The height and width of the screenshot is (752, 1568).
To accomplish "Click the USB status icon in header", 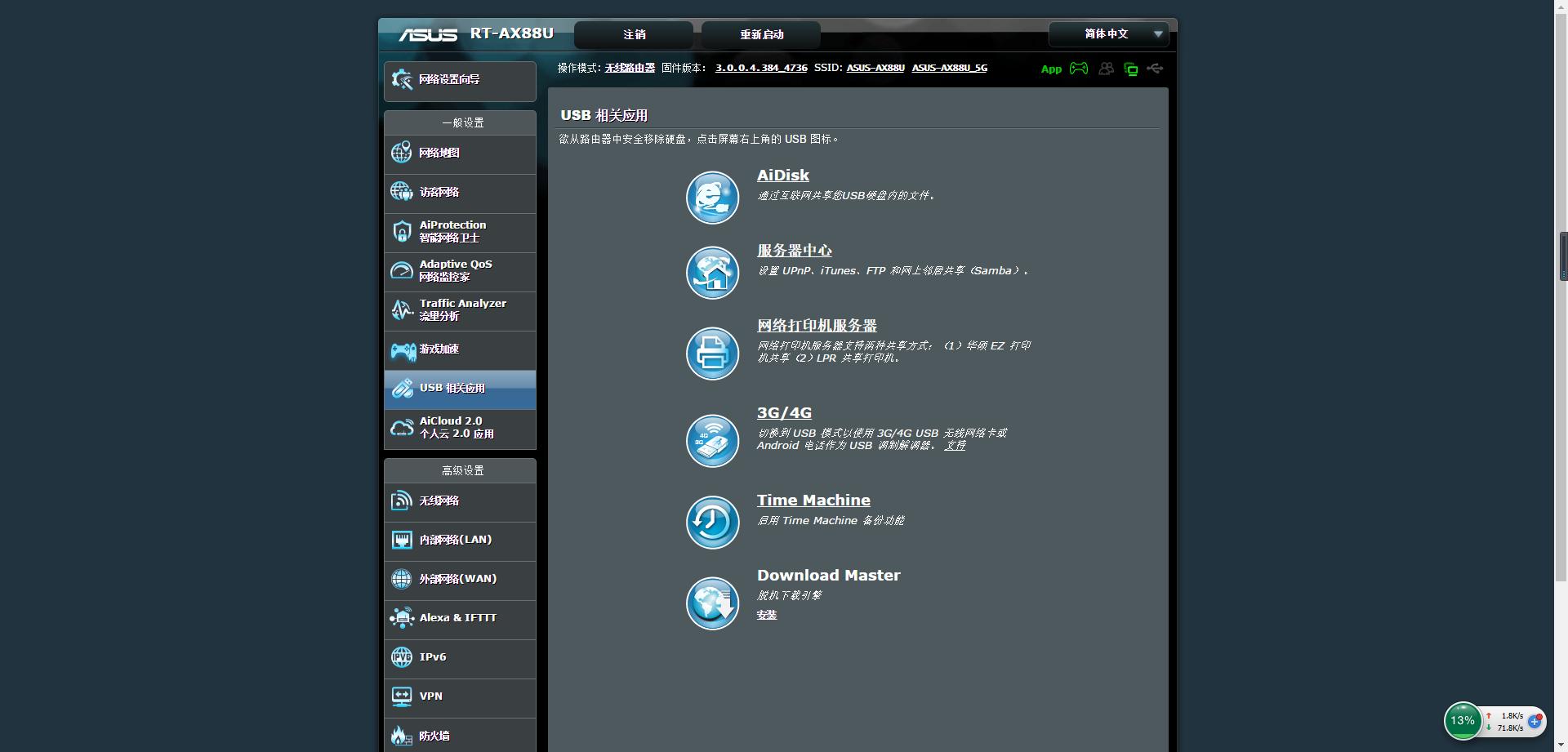I will click(1155, 69).
